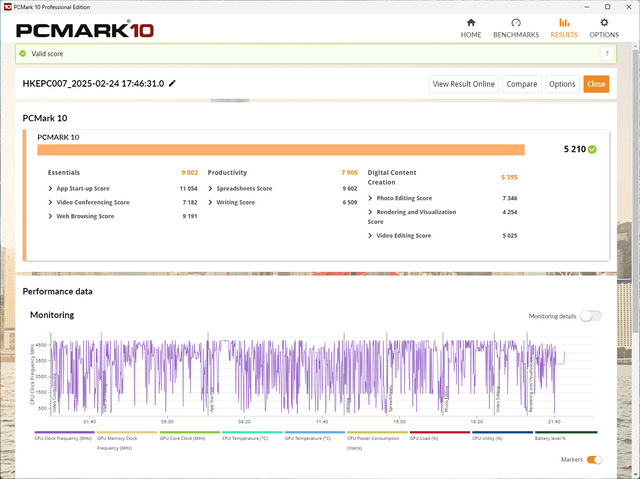
Task: Click the green checkmark beside 5 210 score
Action: point(592,149)
